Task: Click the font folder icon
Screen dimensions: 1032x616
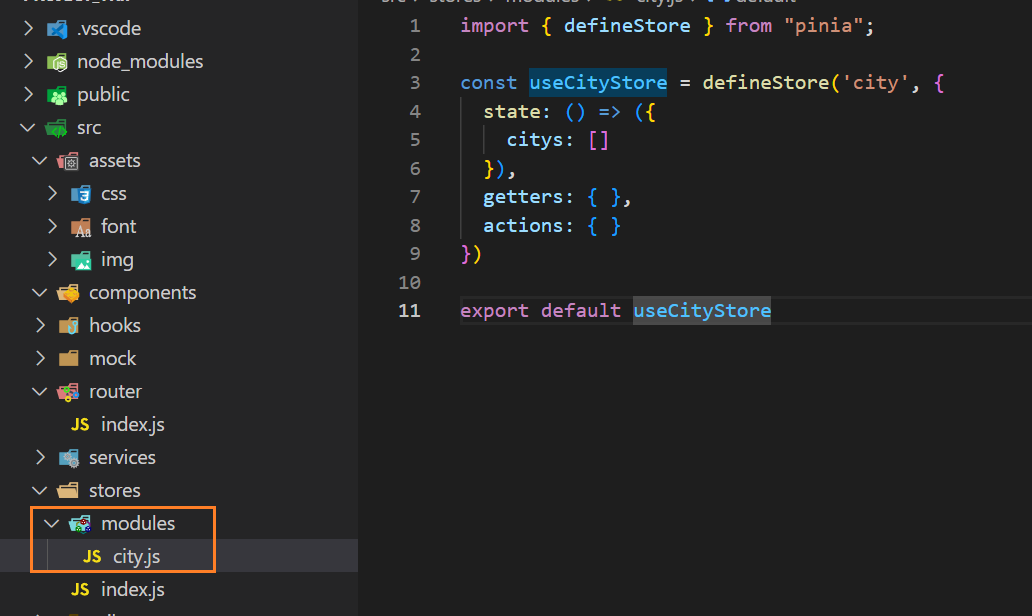Action: coord(81,227)
